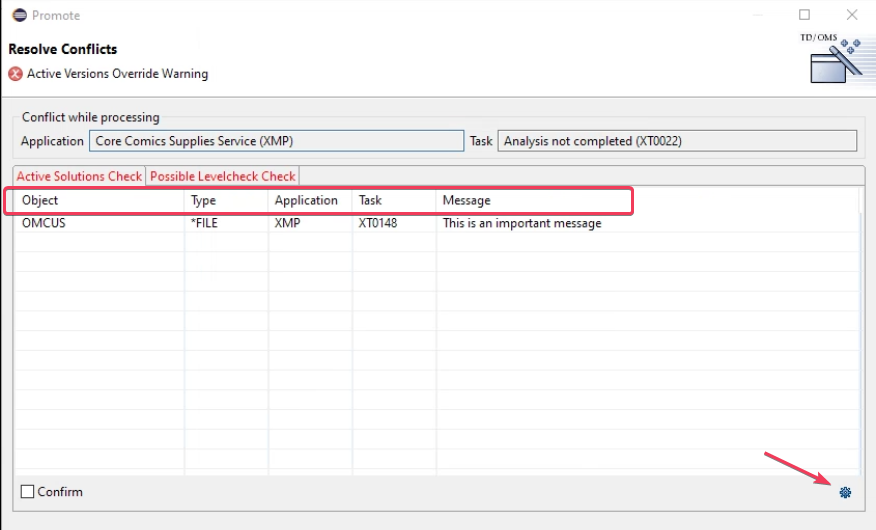
Task: Click the Application column header
Action: (306, 200)
